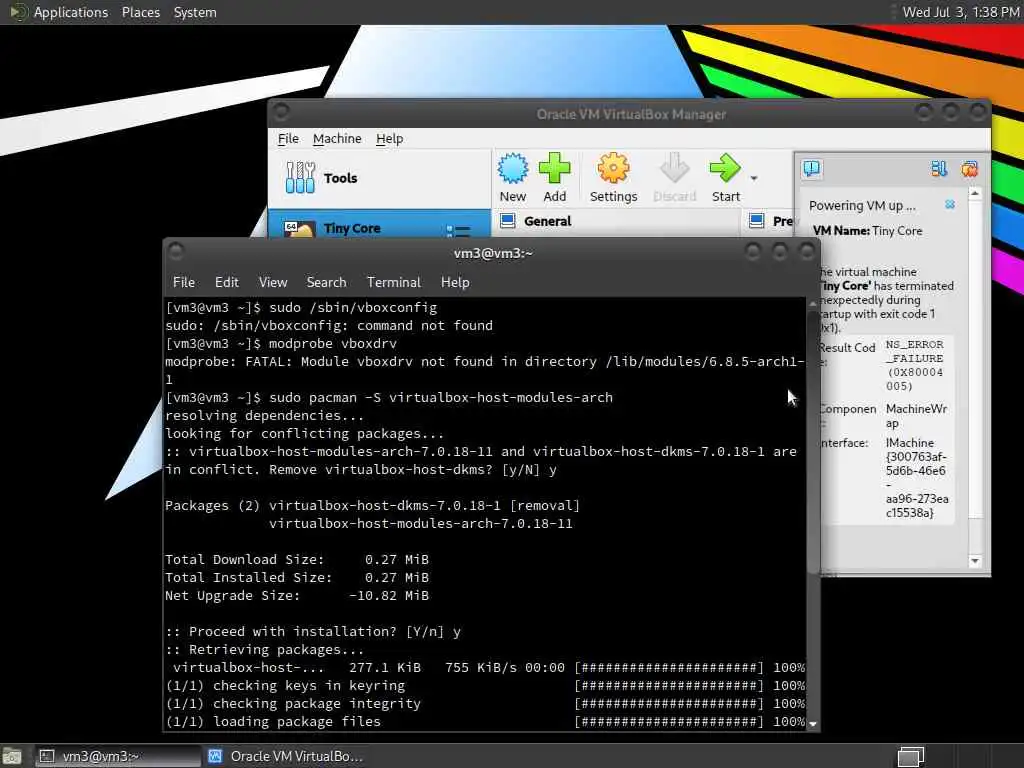Dismiss the Powering VM up notification

pos(950,204)
